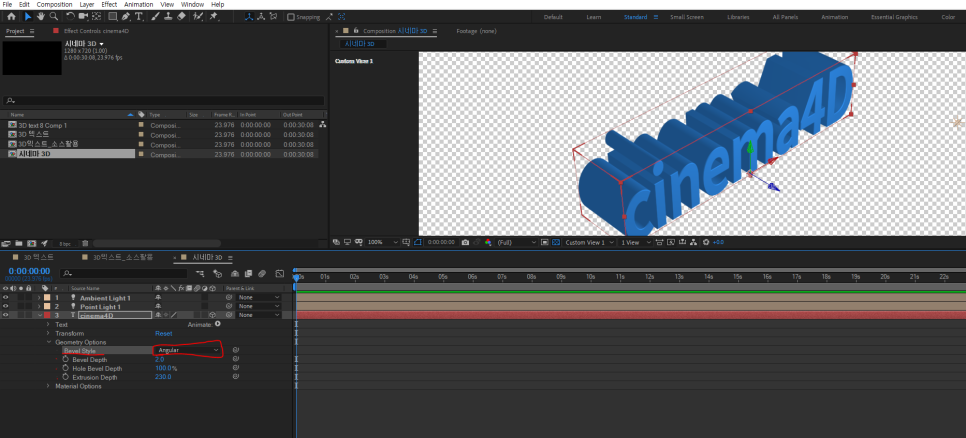966x438 pixels.
Task: Create a new composition from Project panel footer
Action: coord(31,243)
